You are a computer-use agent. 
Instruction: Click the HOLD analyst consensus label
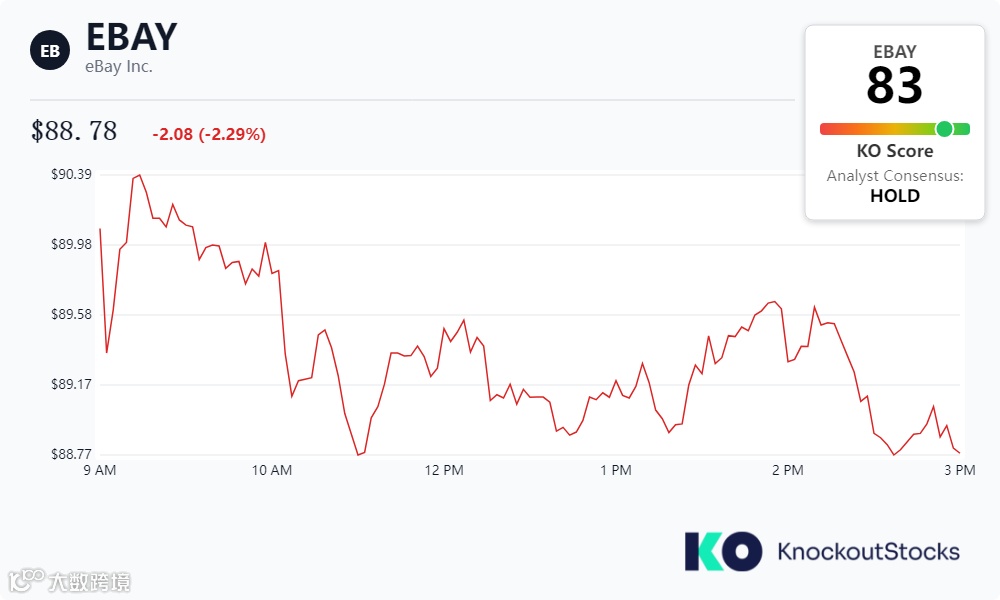pyautogui.click(x=895, y=196)
